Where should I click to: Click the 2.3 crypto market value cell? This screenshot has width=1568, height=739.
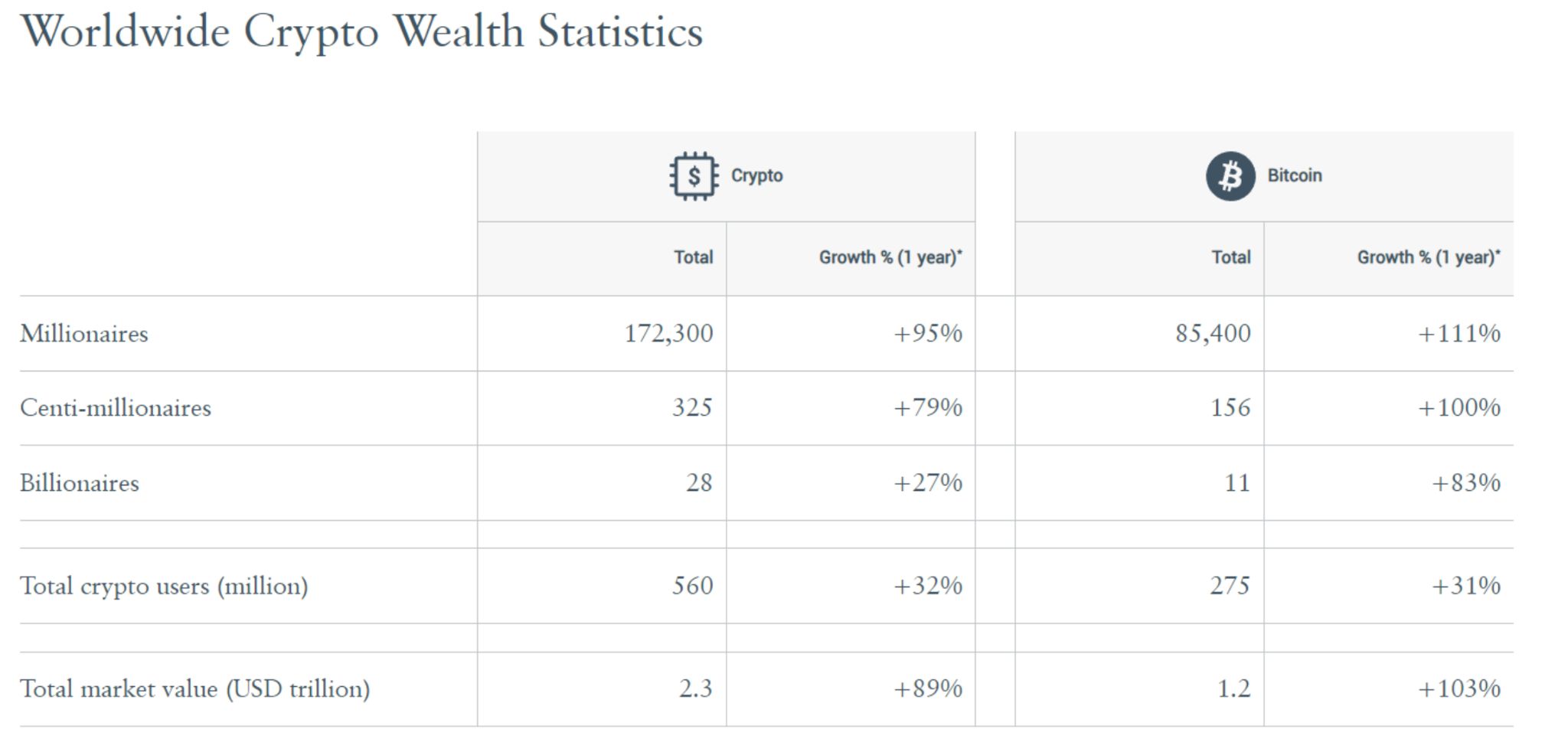pyautogui.click(x=695, y=689)
